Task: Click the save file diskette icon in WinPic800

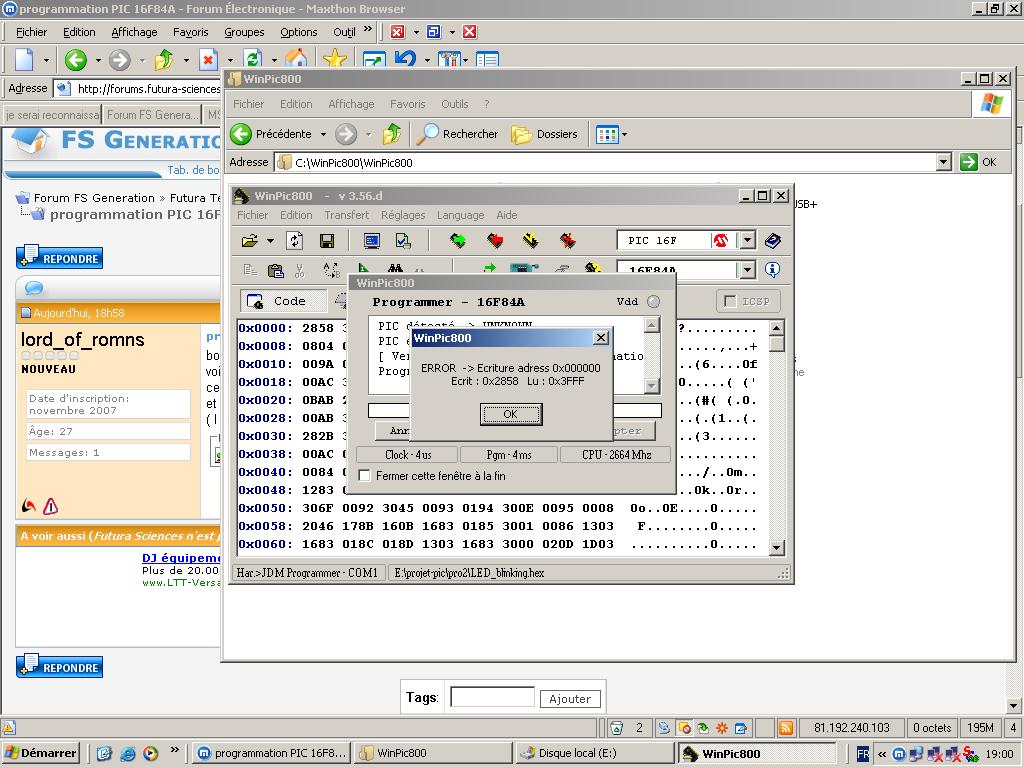Action: click(326, 241)
